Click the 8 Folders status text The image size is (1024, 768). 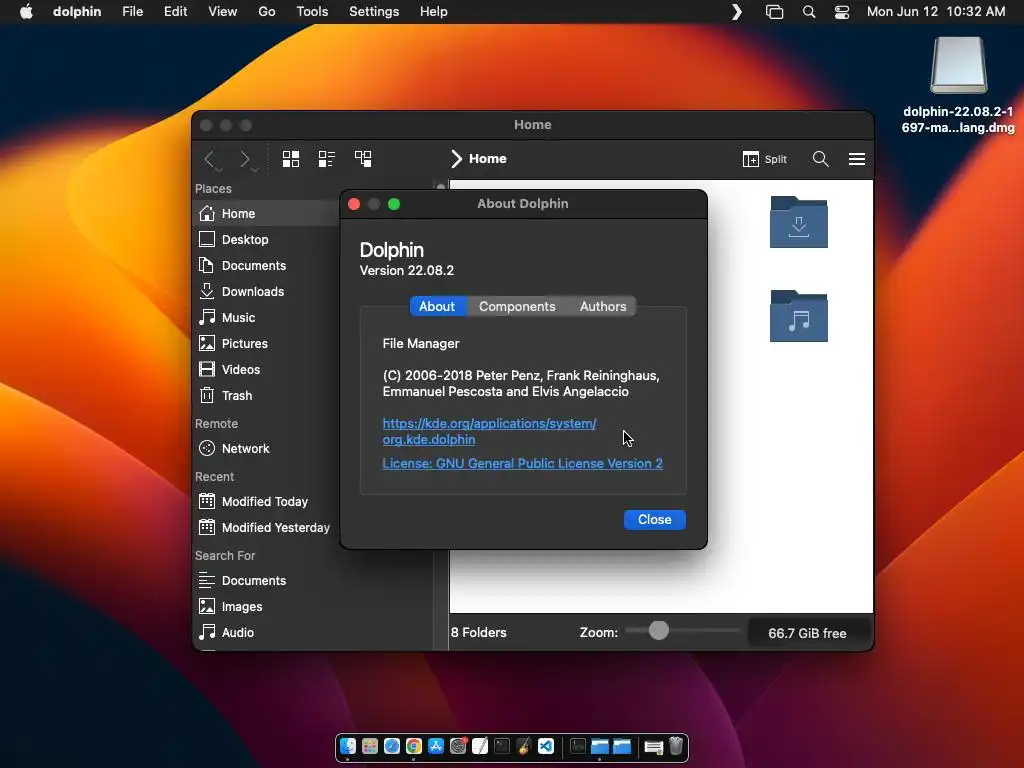pyautogui.click(x=479, y=633)
